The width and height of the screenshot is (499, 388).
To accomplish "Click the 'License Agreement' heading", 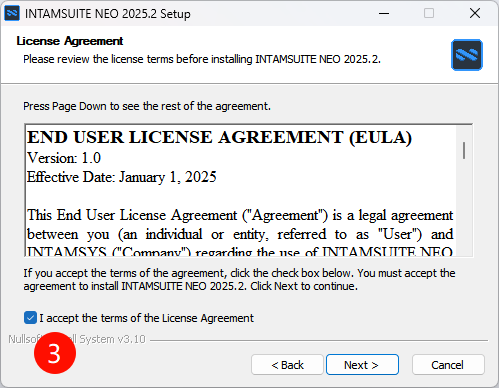I will [70, 41].
